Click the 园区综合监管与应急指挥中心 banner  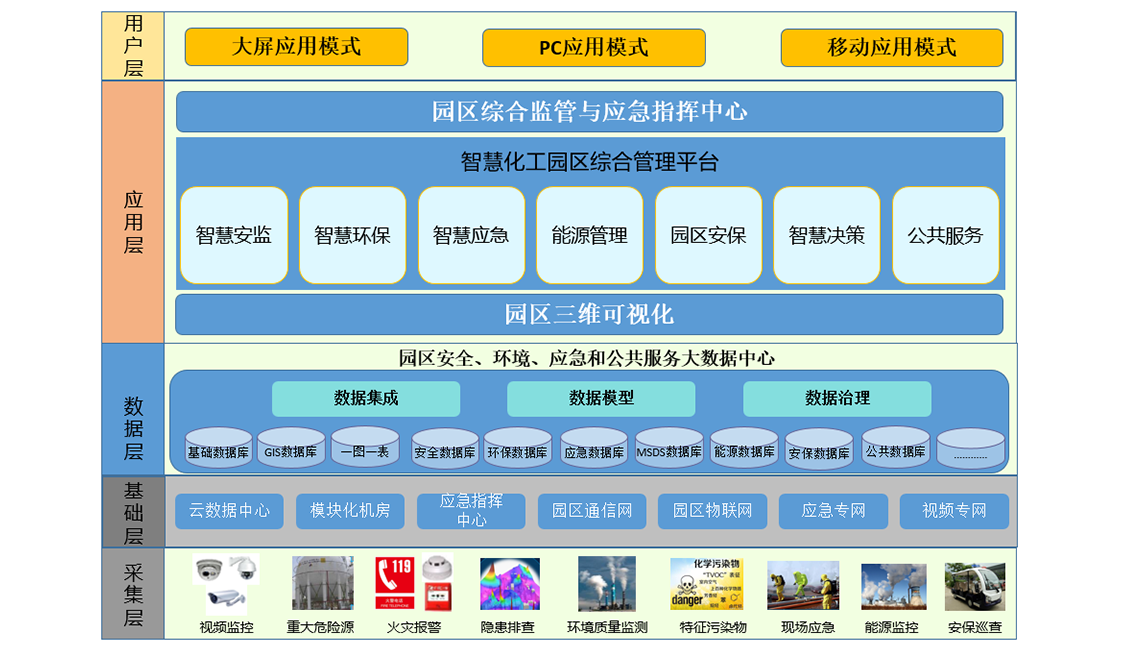pos(589,112)
